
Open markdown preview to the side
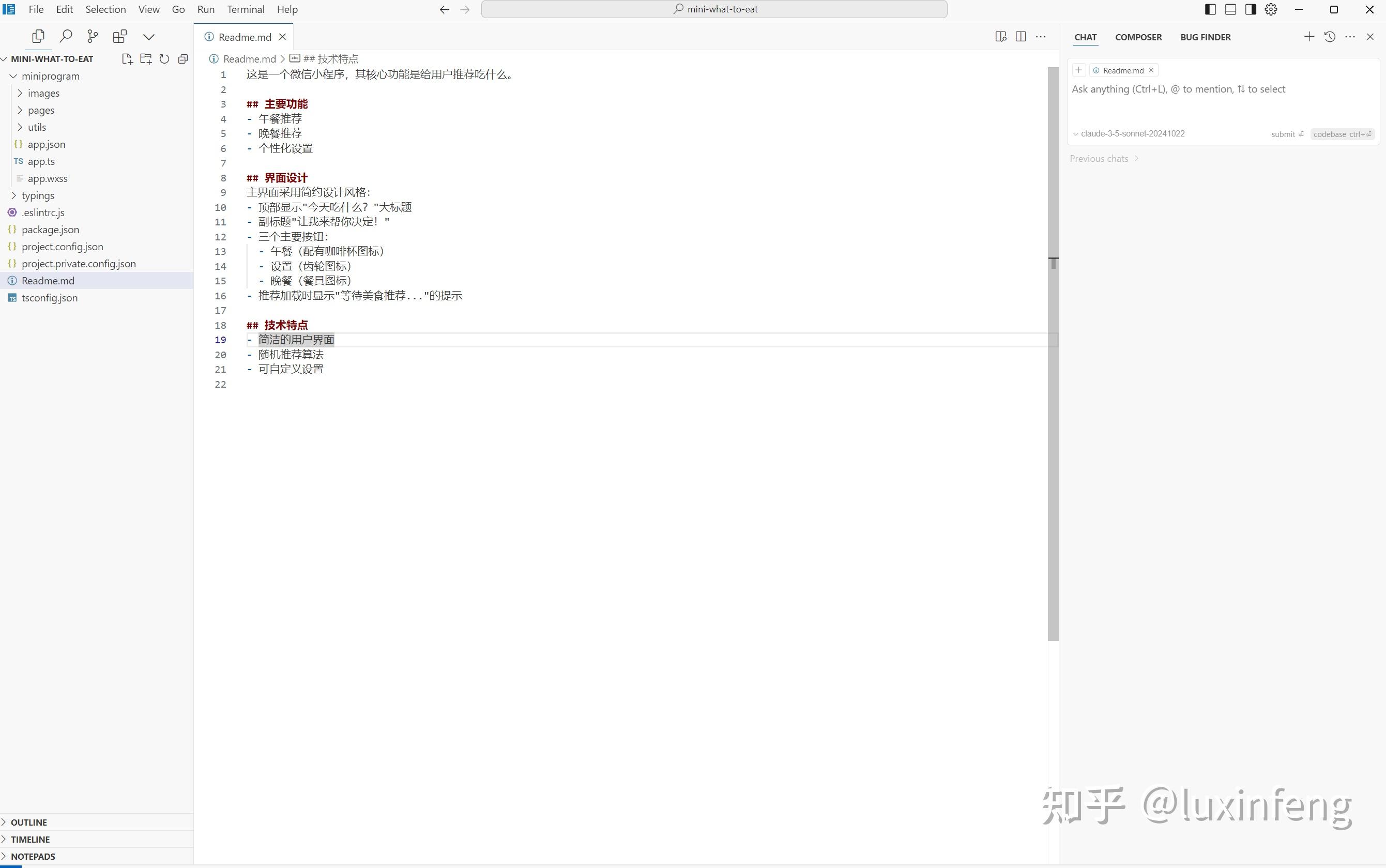(1000, 37)
